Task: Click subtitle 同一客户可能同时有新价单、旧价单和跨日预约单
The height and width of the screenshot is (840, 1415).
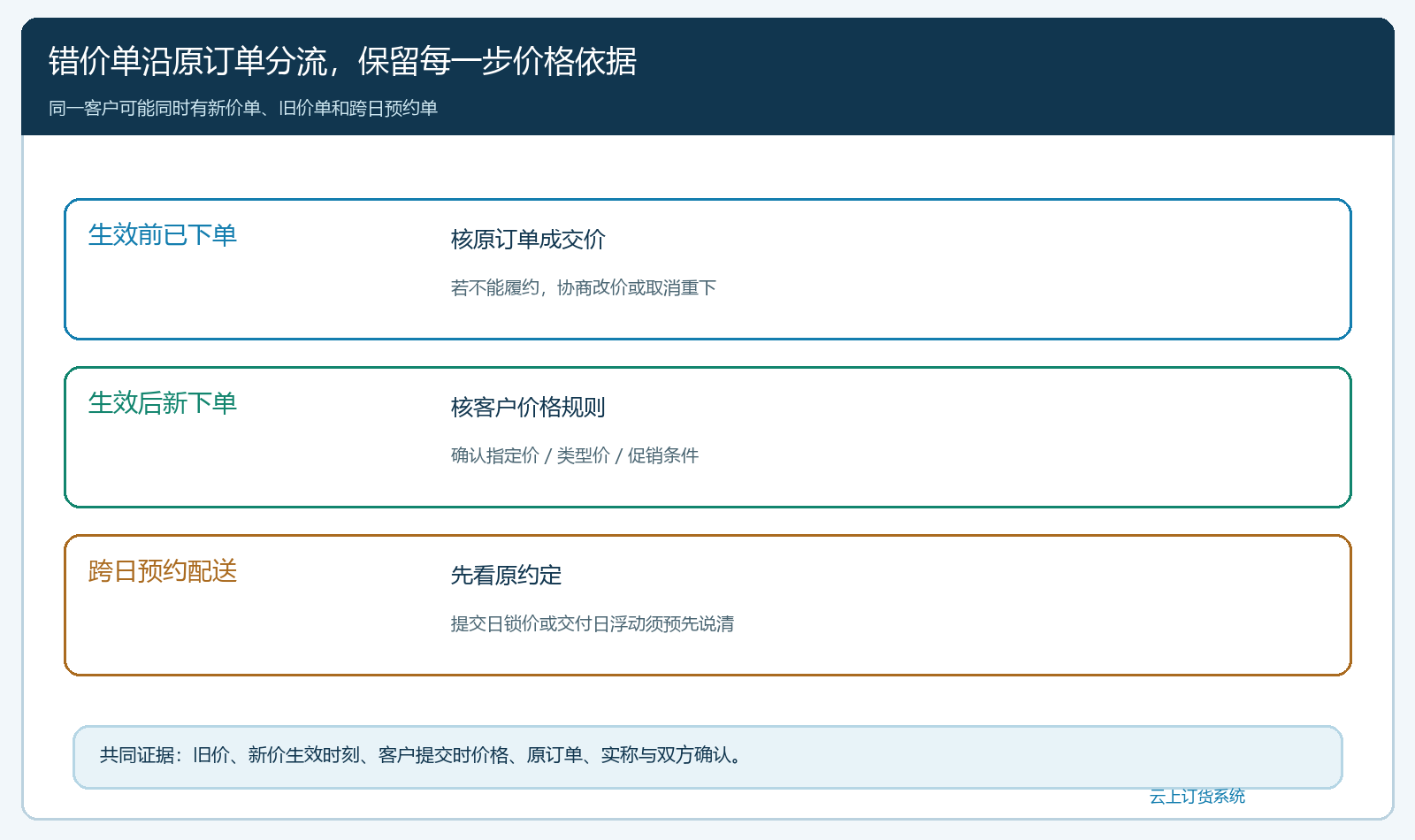Action: click(243, 108)
